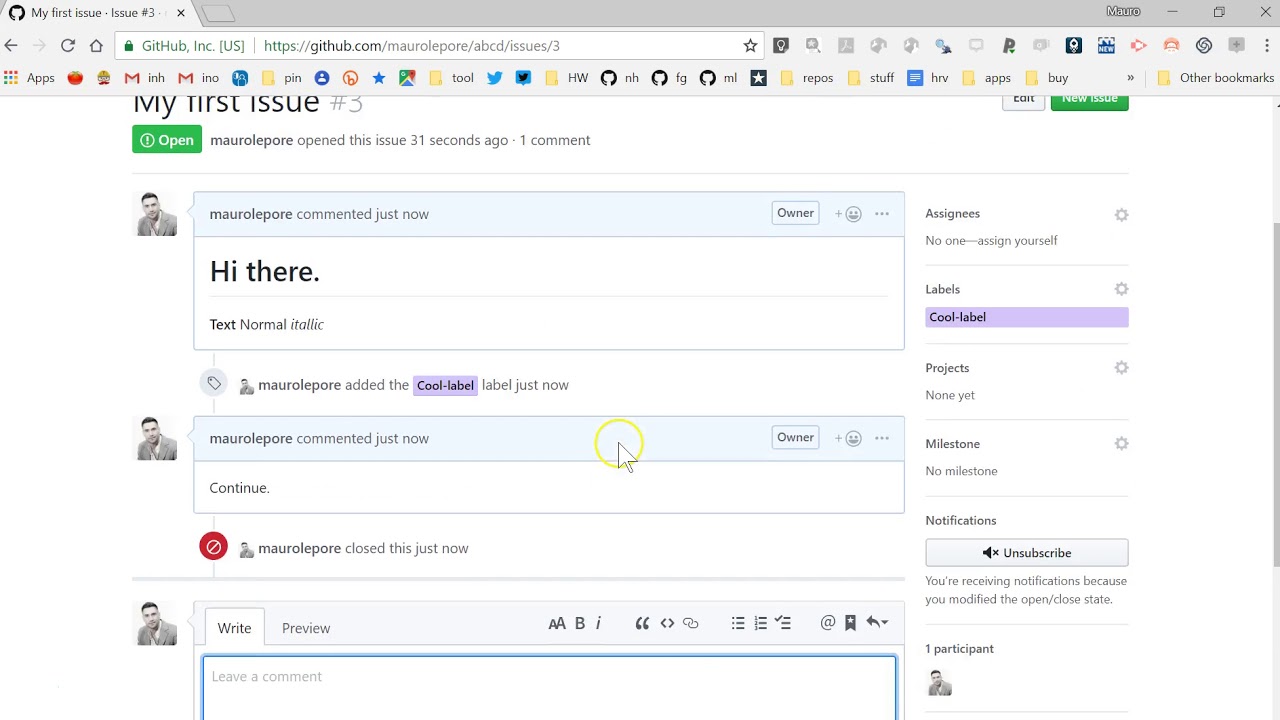Viewport: 1280px width, 720px height.
Task: Open Assignees settings gear
Action: pyautogui.click(x=1121, y=215)
